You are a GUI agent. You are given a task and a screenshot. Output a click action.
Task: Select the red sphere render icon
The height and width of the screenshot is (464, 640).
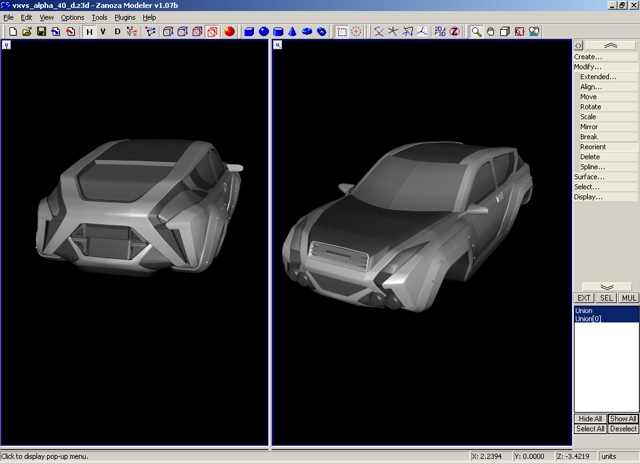(228, 32)
